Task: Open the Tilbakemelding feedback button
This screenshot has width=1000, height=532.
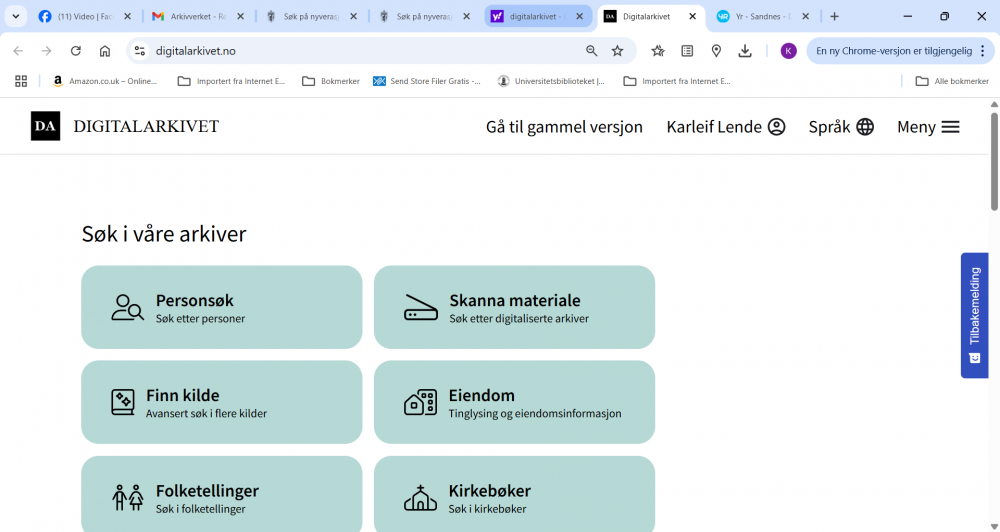Action: 974,315
